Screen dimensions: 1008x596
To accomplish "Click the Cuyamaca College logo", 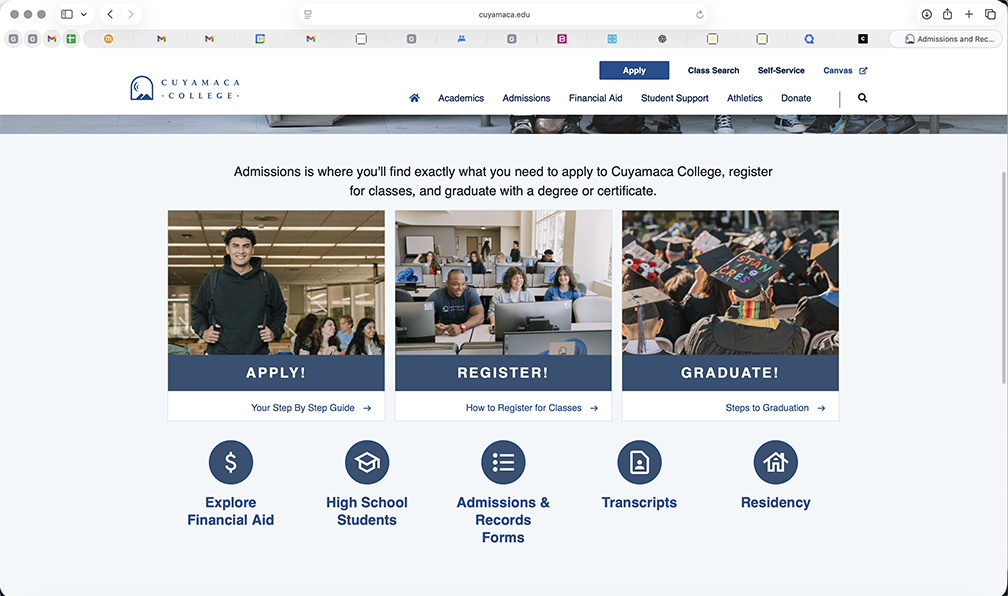I will tap(185, 89).
